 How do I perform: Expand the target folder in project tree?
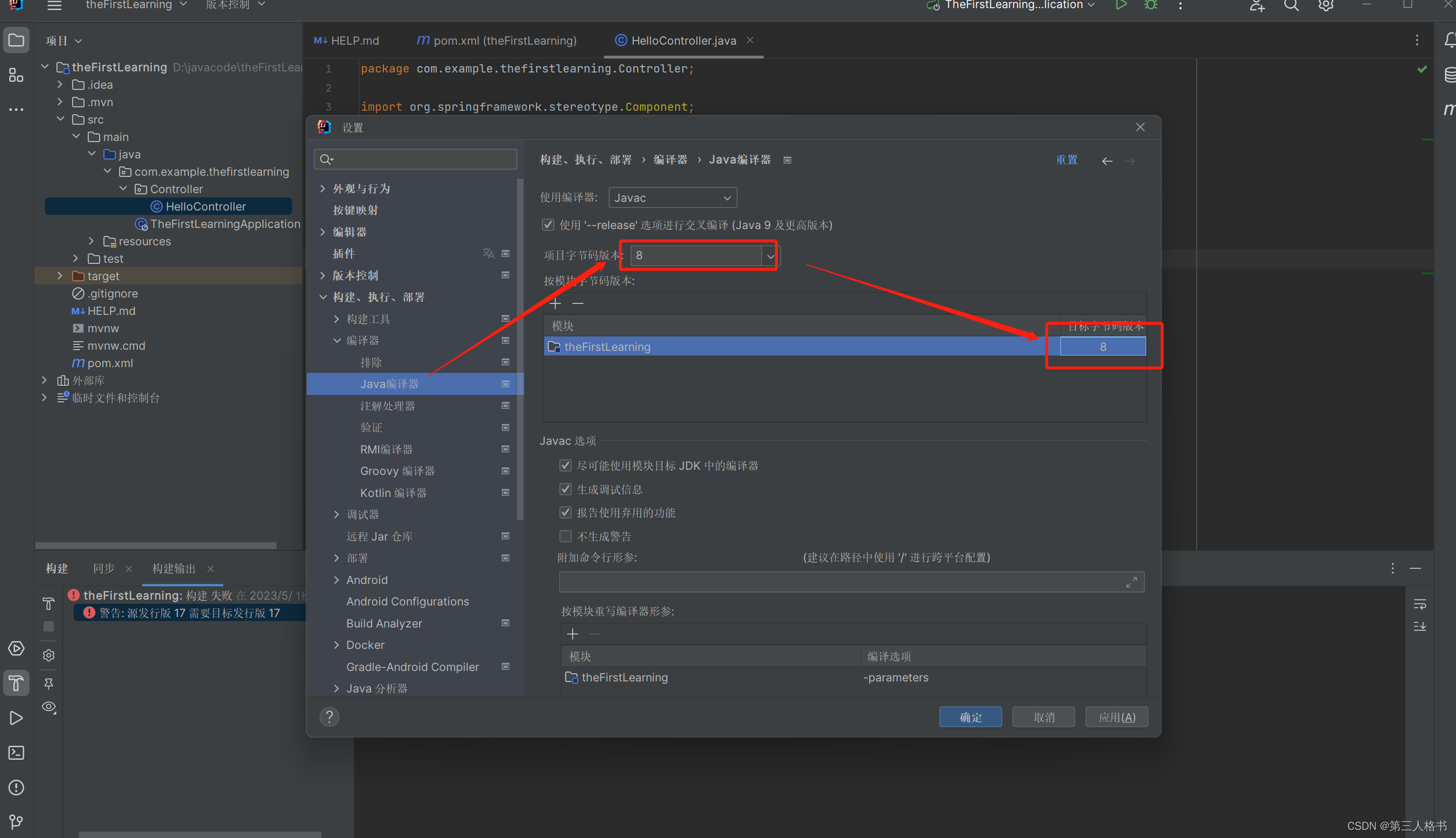pos(60,276)
